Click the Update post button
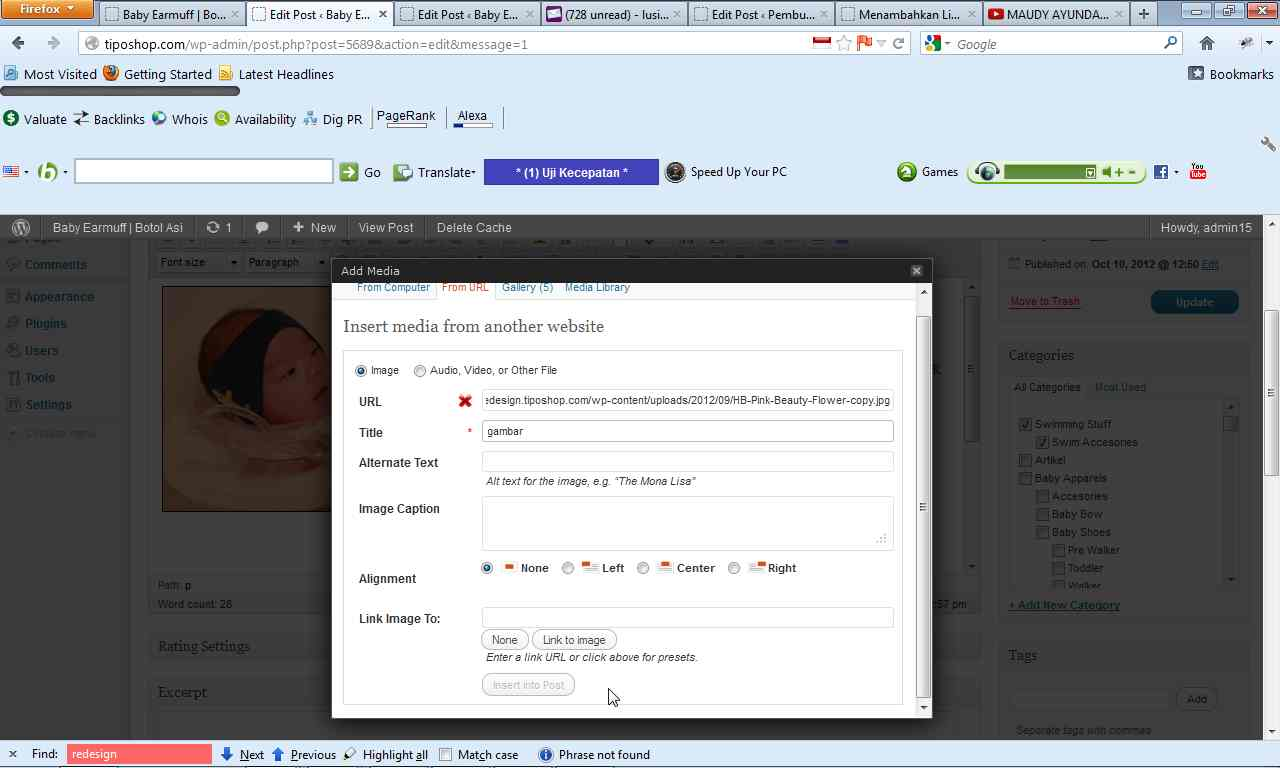Screen dimensions: 1280x768 click(x=1194, y=302)
